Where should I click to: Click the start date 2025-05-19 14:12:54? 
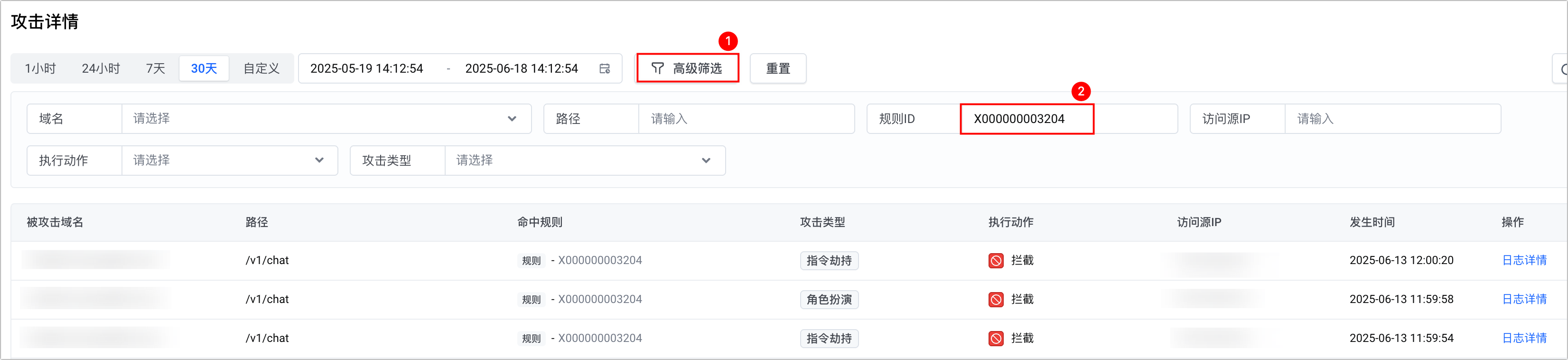[x=366, y=69]
